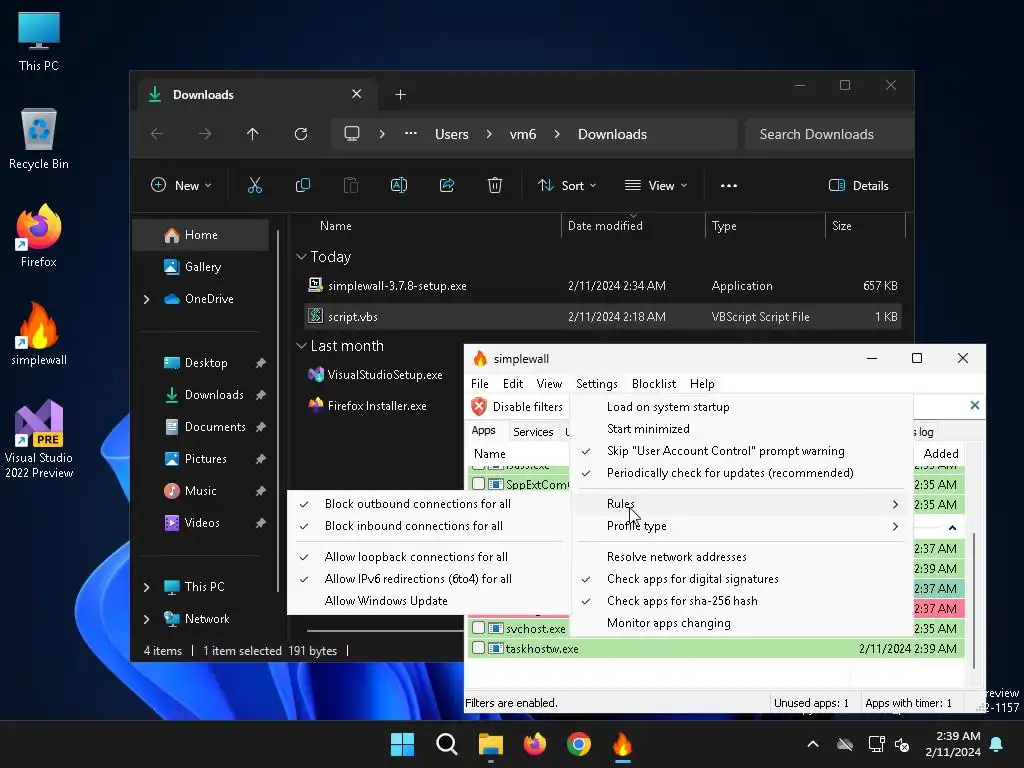Open Recycle Bin on desktop
This screenshot has width=1024, height=768.
(x=39, y=138)
